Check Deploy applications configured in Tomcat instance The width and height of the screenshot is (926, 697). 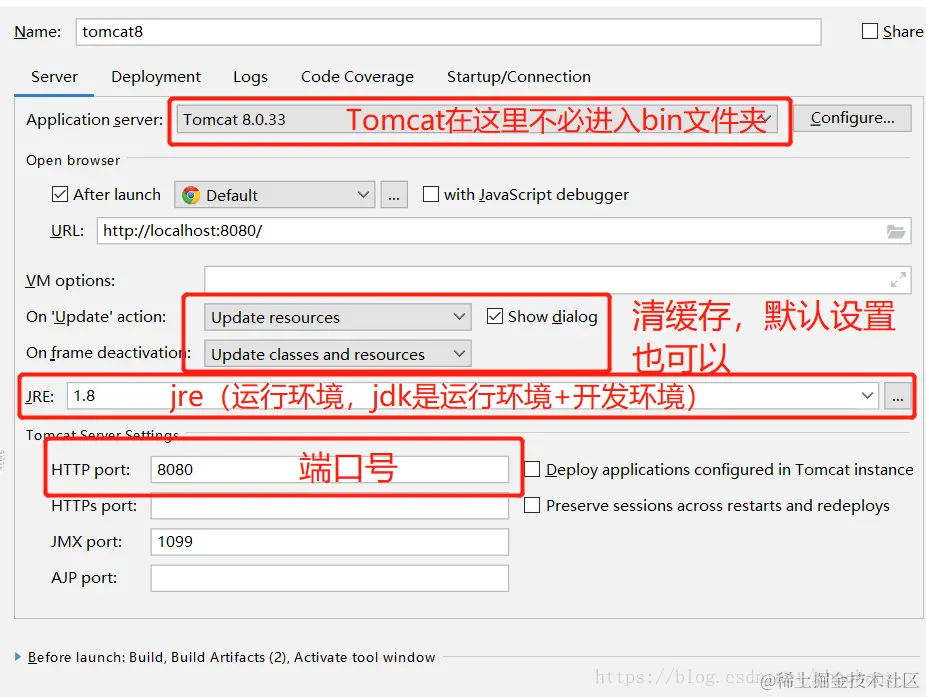(x=532, y=470)
